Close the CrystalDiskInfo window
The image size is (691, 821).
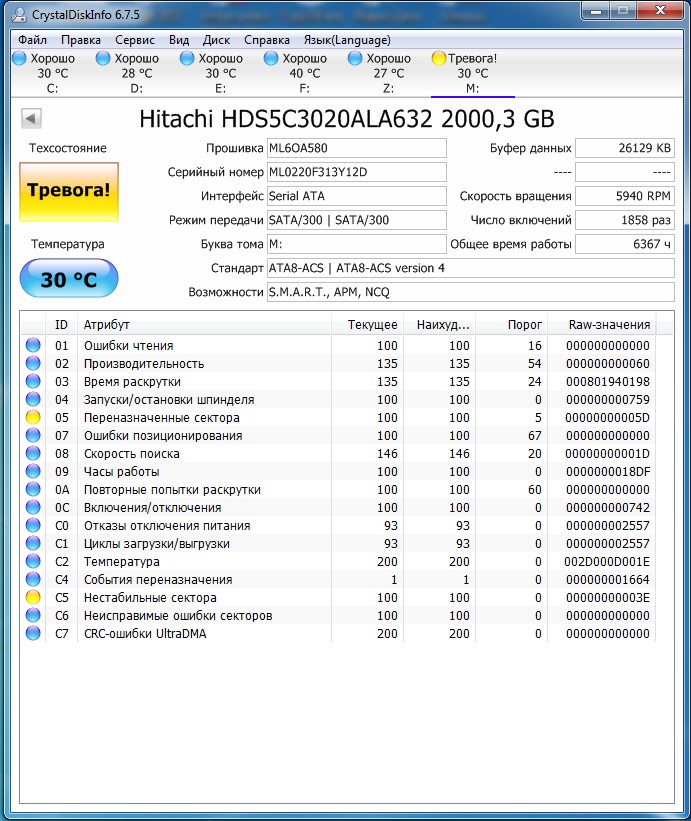click(x=660, y=10)
